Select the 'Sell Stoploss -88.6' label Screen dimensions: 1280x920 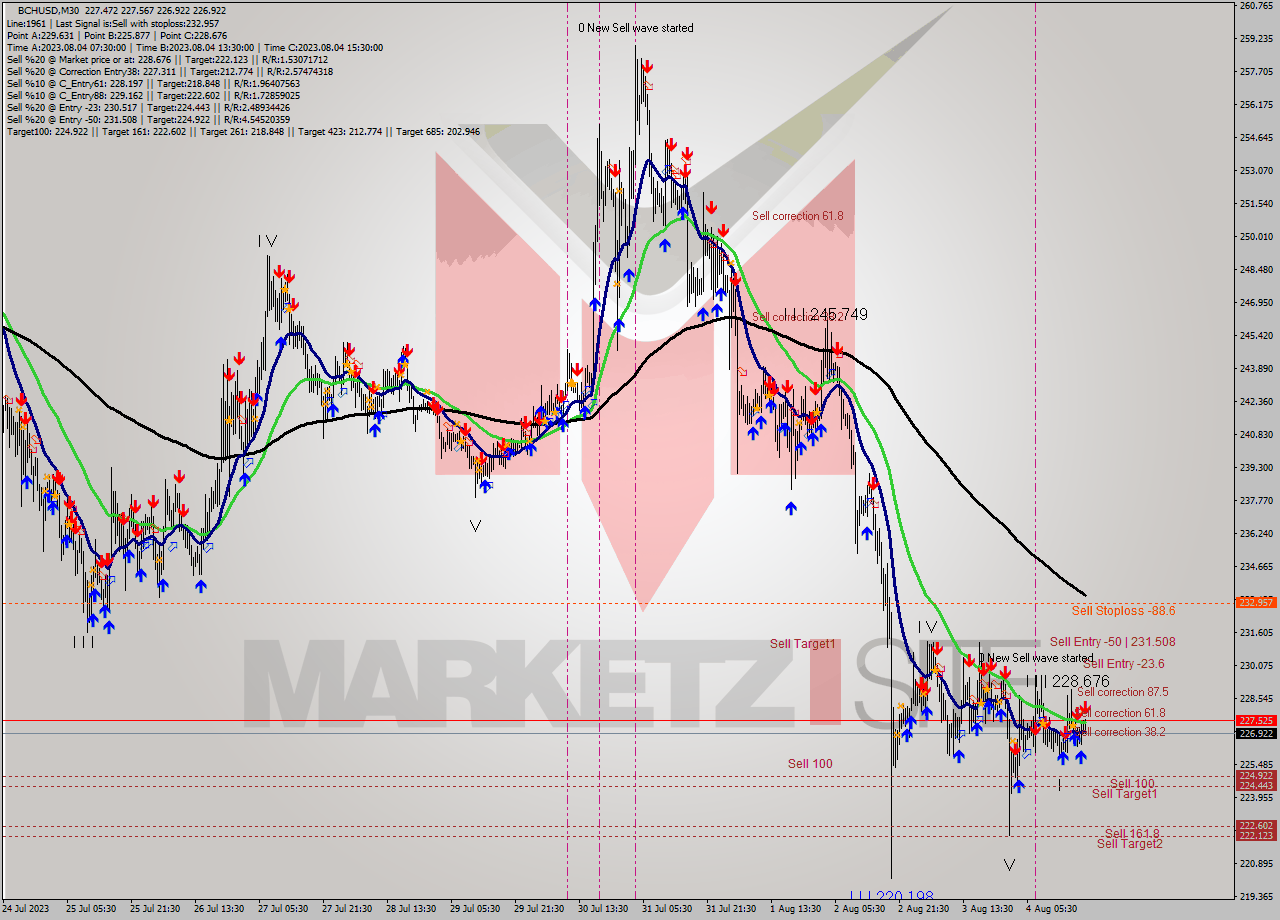click(1123, 610)
